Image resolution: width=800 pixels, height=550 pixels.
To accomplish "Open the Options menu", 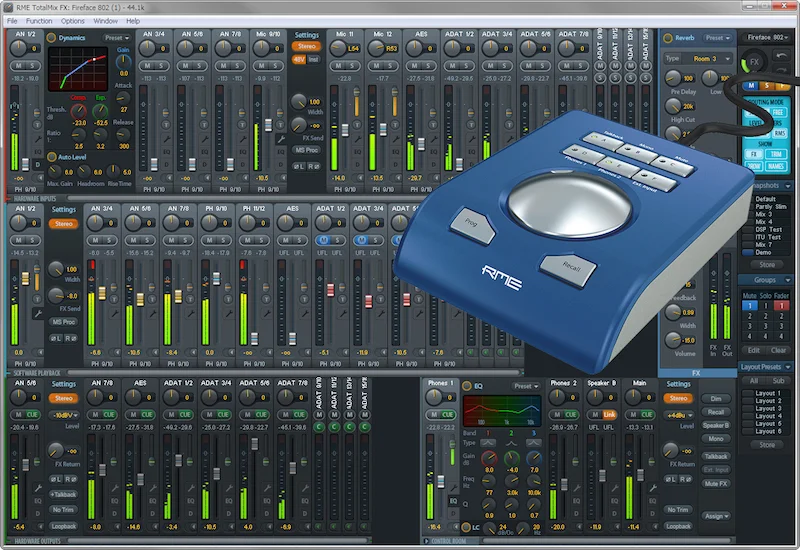I will (x=72, y=21).
